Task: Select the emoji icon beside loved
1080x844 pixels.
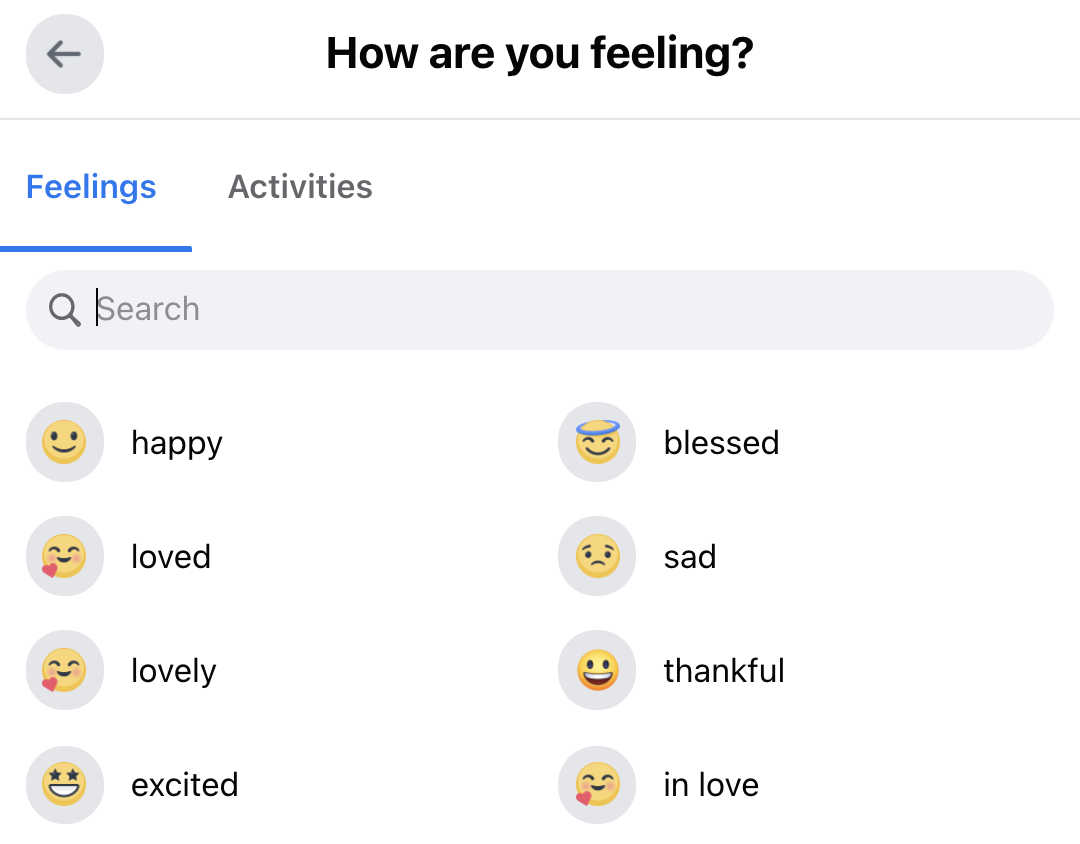Action: click(x=65, y=556)
